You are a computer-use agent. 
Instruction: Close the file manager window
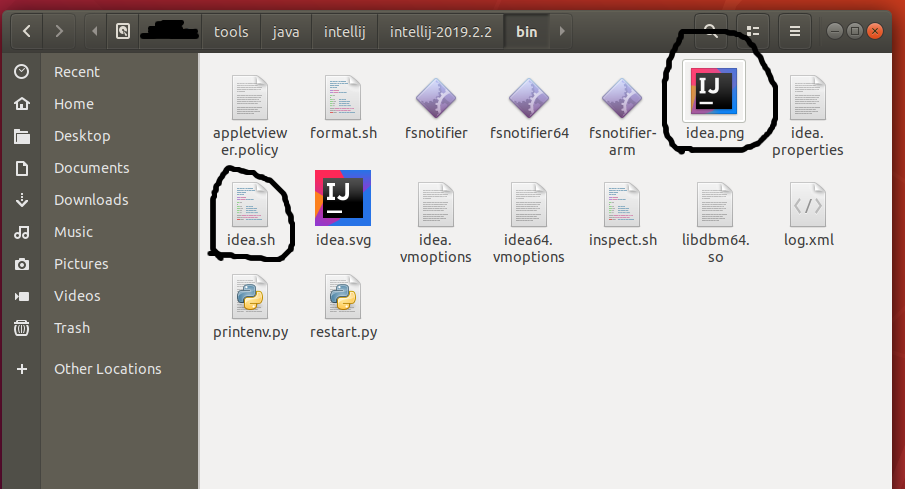875,31
